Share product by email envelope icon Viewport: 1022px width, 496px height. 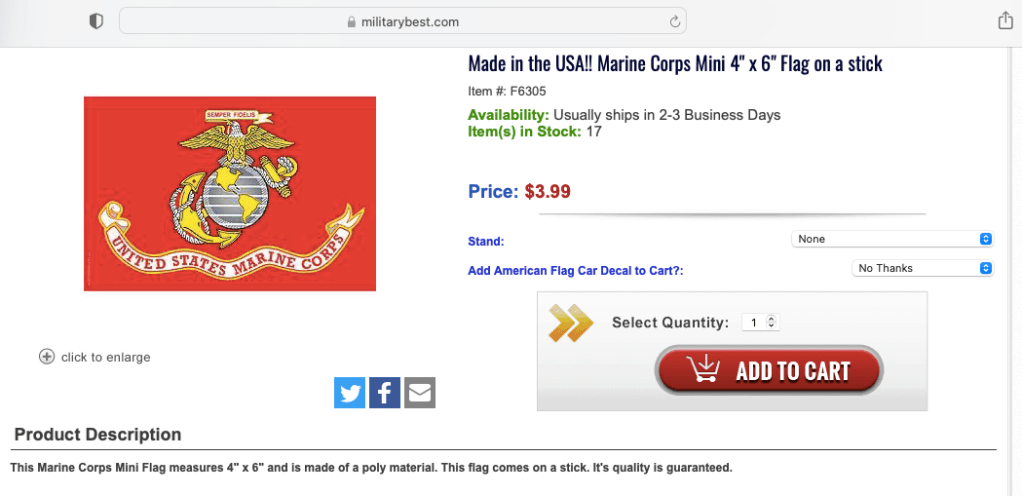420,393
